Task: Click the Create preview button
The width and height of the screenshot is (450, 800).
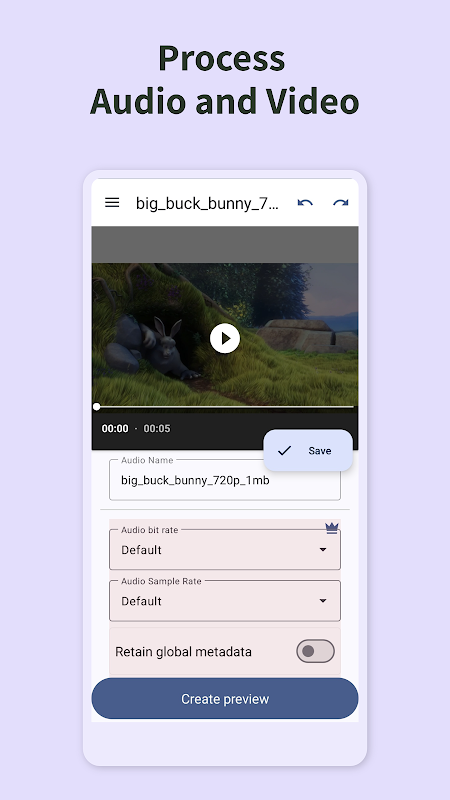Action: pyautogui.click(x=224, y=698)
